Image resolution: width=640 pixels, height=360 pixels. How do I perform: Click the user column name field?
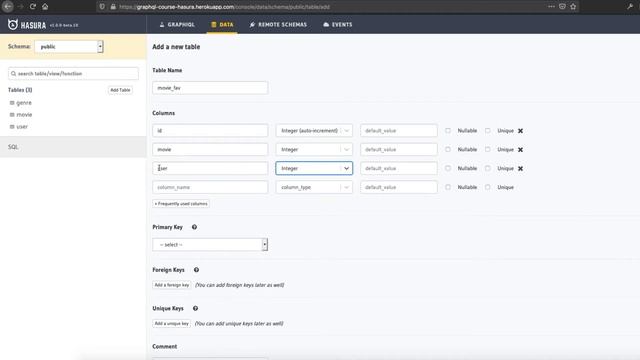click(210, 168)
